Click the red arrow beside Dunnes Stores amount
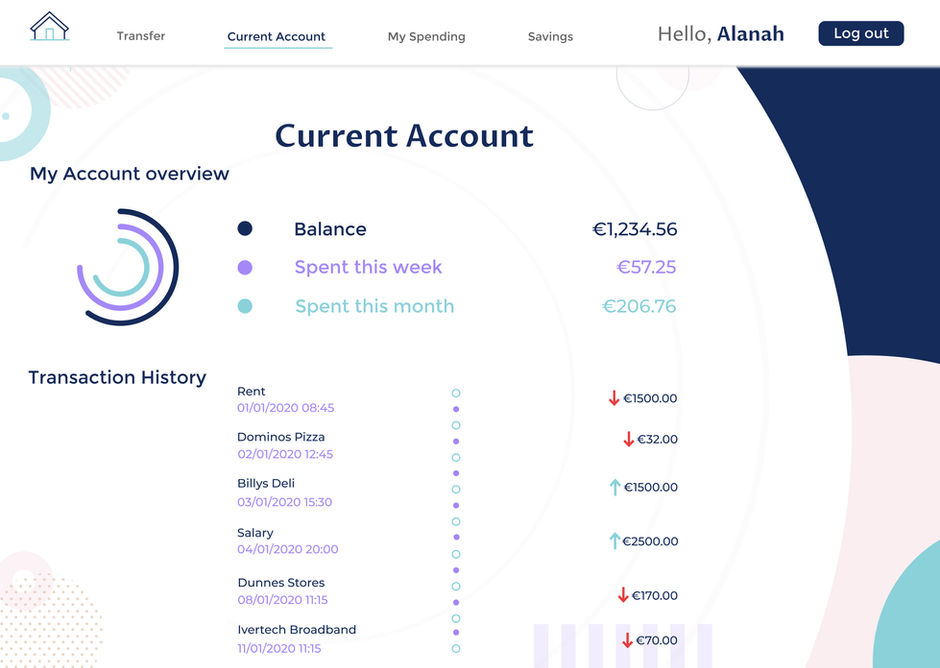940x668 pixels. point(623,595)
